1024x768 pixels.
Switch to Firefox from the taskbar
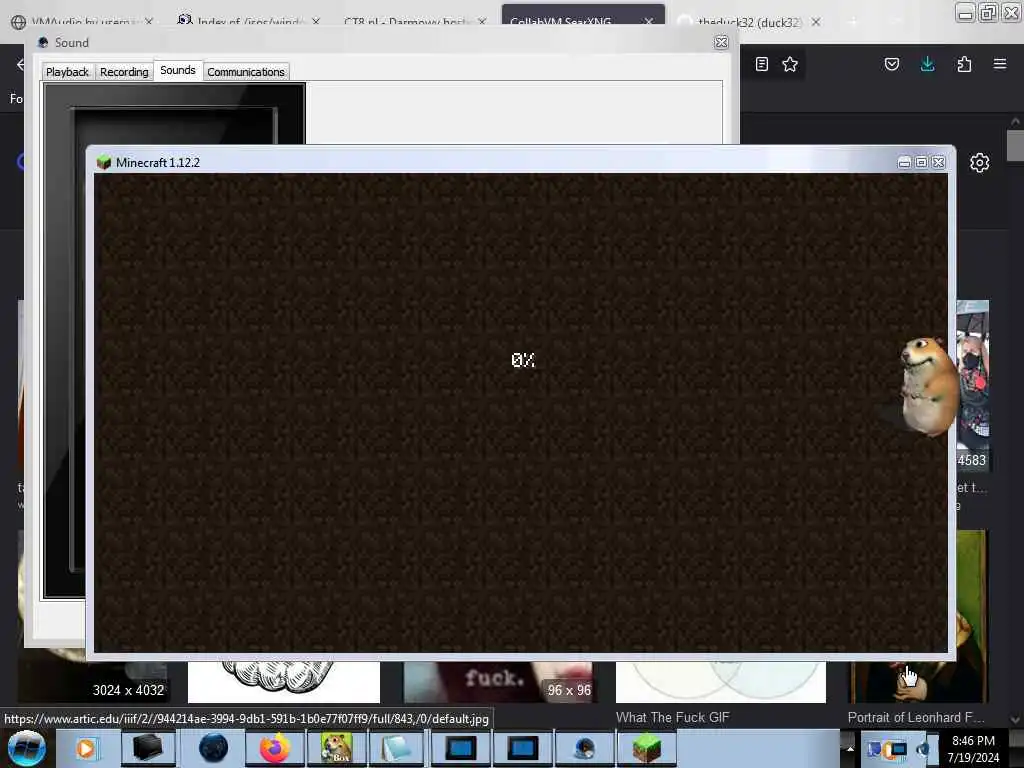(x=274, y=748)
